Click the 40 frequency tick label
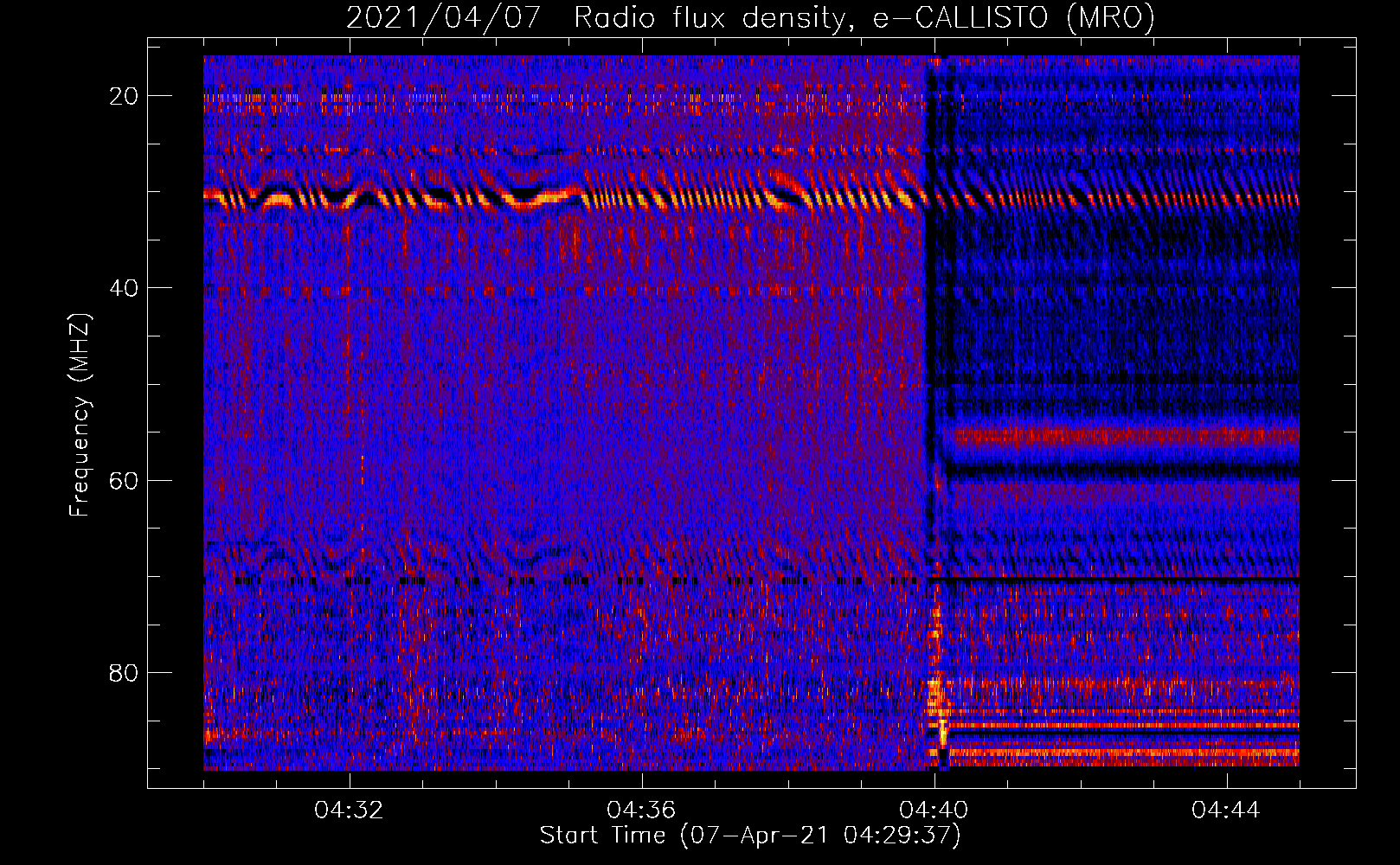This screenshot has height=865, width=1400. 125,288
